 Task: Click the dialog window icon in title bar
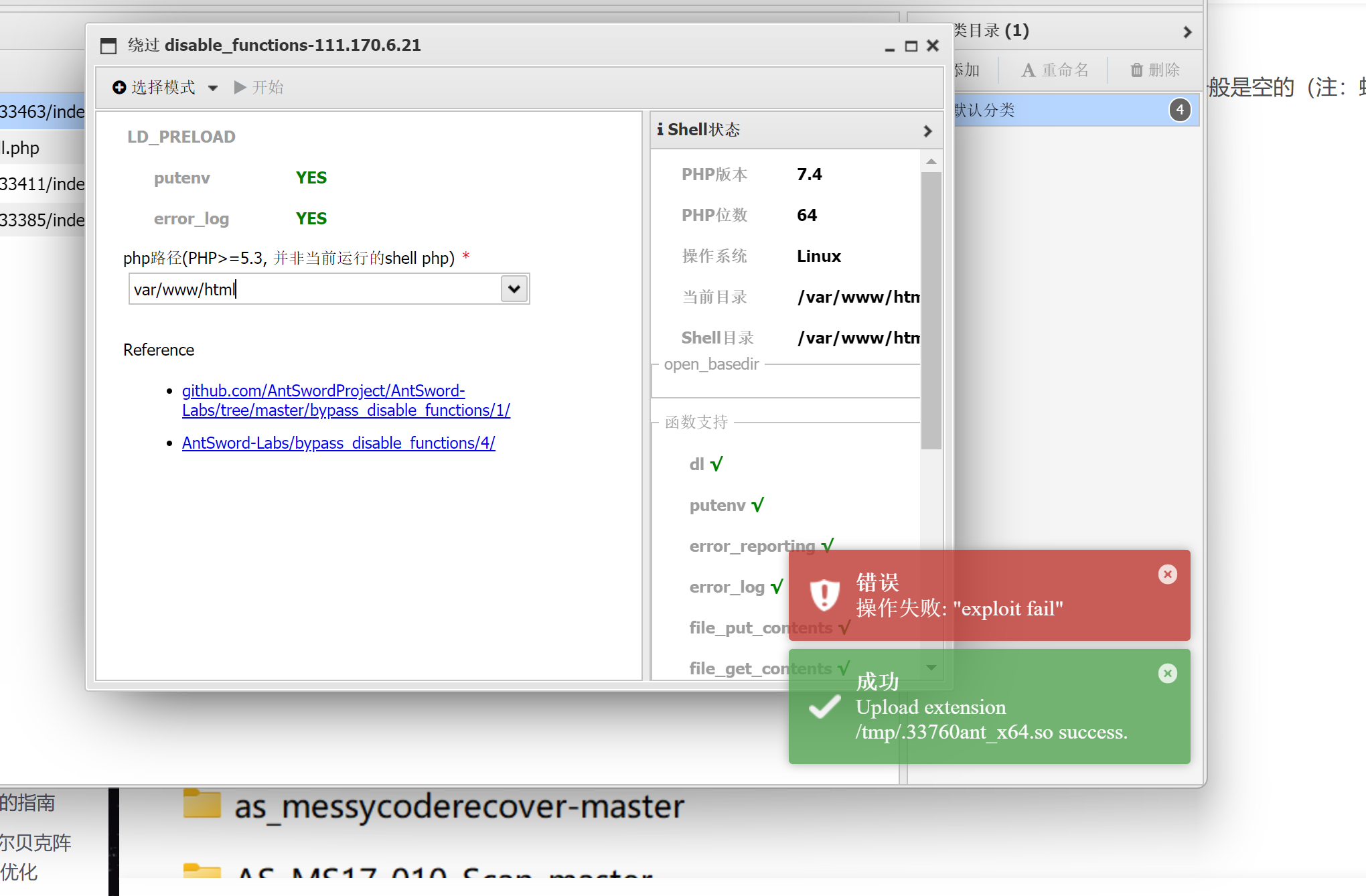coord(108,46)
